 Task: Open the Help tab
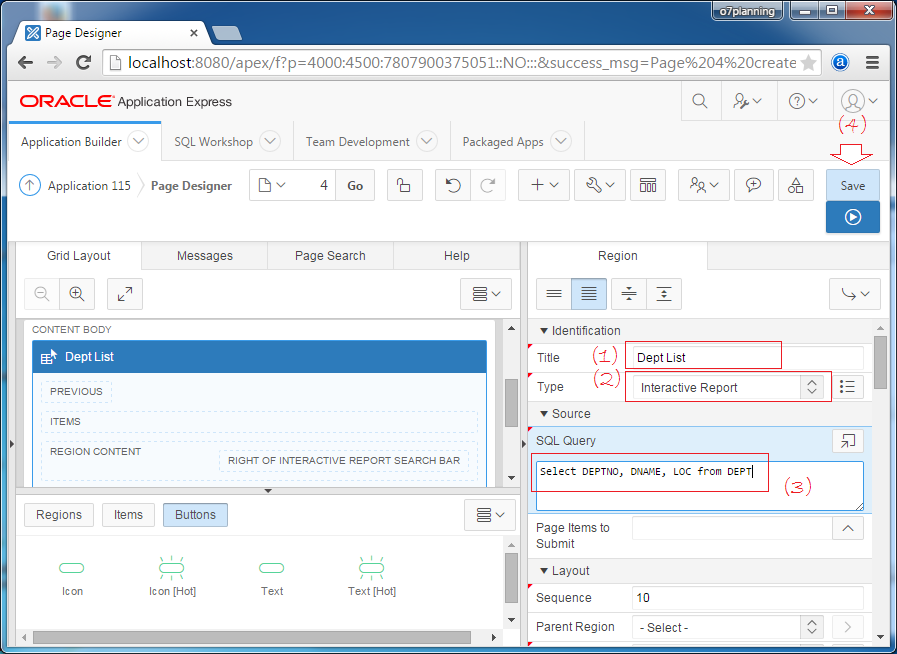pos(457,256)
